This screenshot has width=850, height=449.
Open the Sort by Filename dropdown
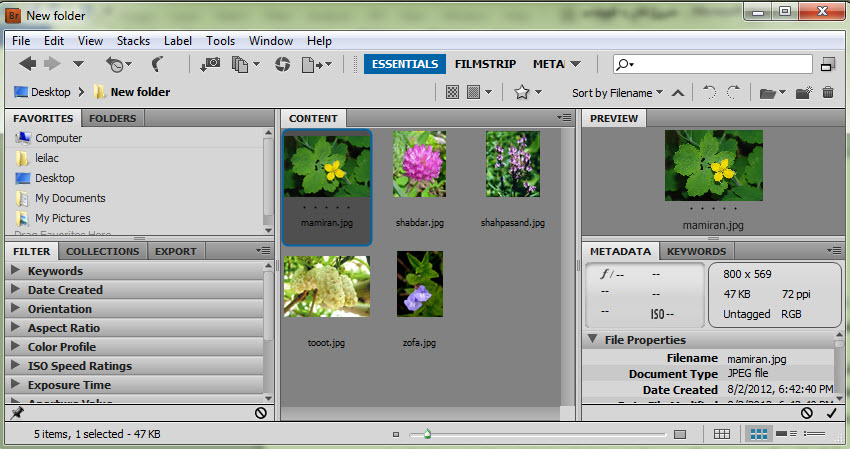pos(617,93)
